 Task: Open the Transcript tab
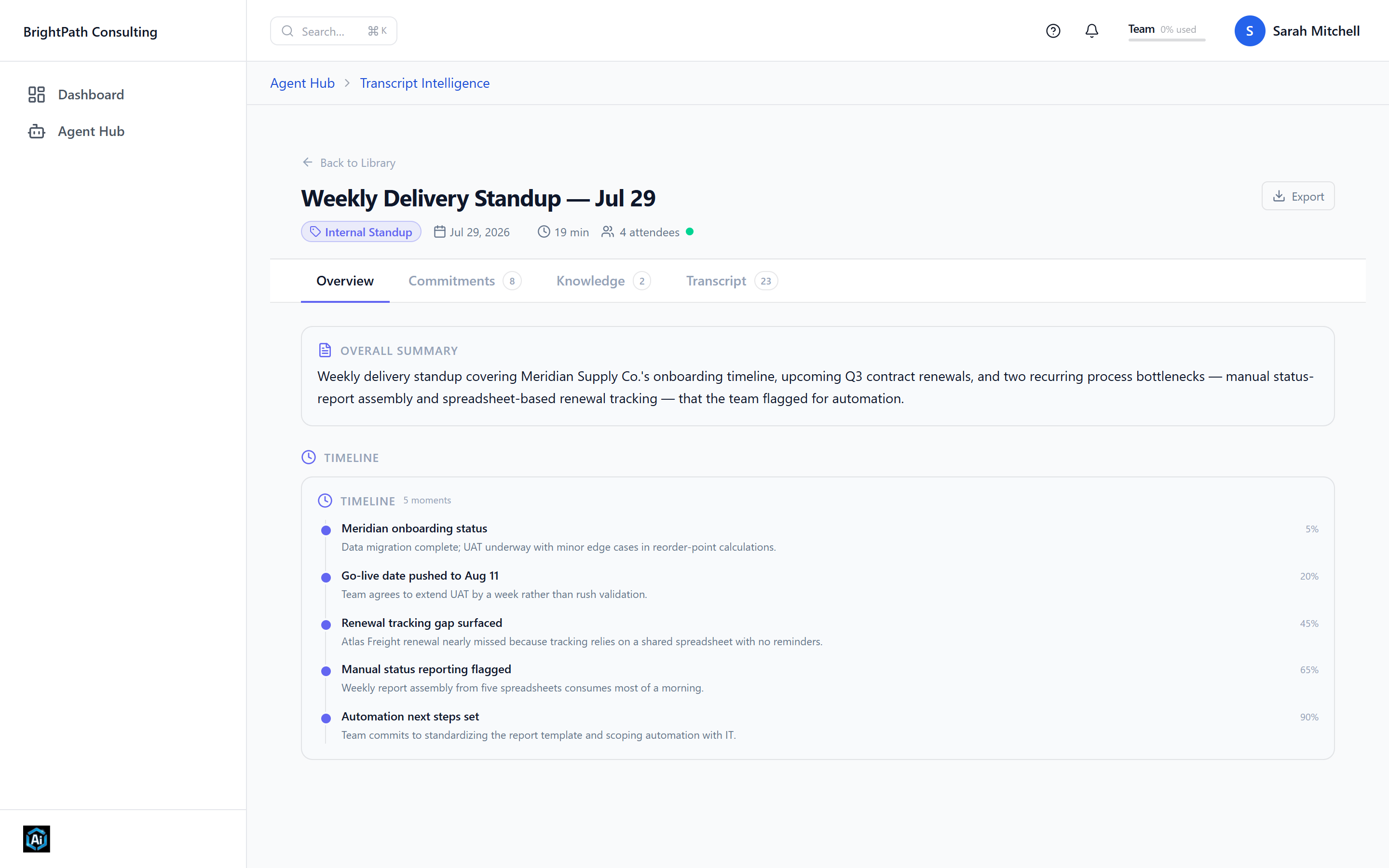pyautogui.click(x=731, y=281)
